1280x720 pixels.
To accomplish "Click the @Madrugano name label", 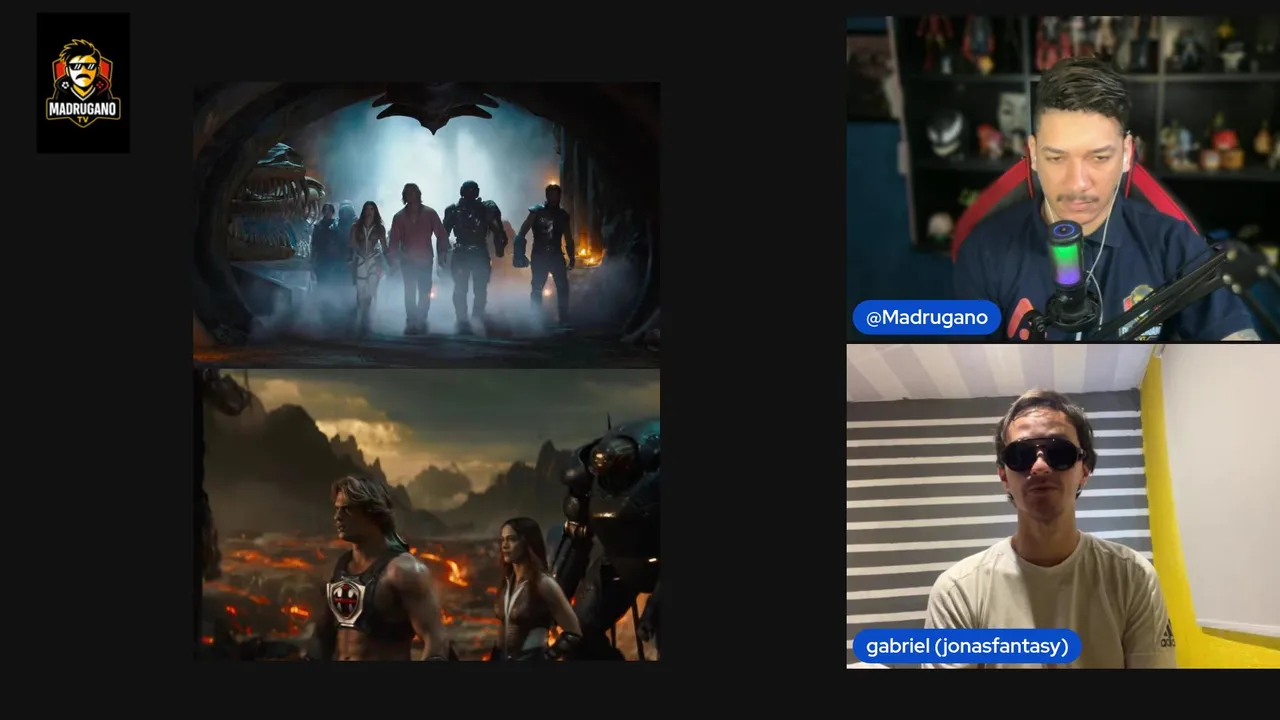I will pyautogui.click(x=926, y=318).
